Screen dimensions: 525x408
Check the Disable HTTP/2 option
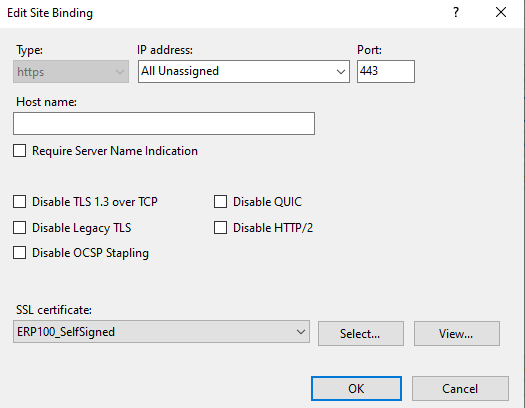[220, 228]
